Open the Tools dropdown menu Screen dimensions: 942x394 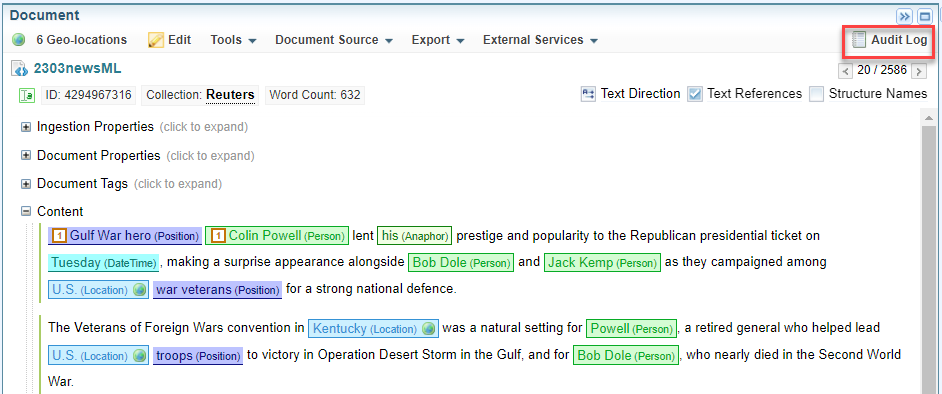pos(233,40)
